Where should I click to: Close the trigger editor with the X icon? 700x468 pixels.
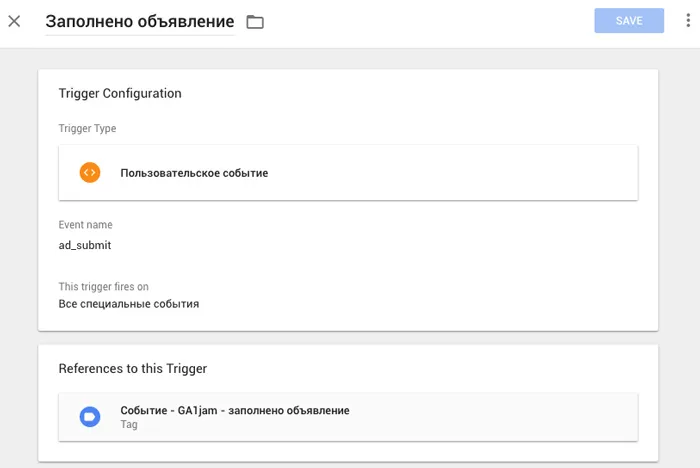click(x=14, y=21)
